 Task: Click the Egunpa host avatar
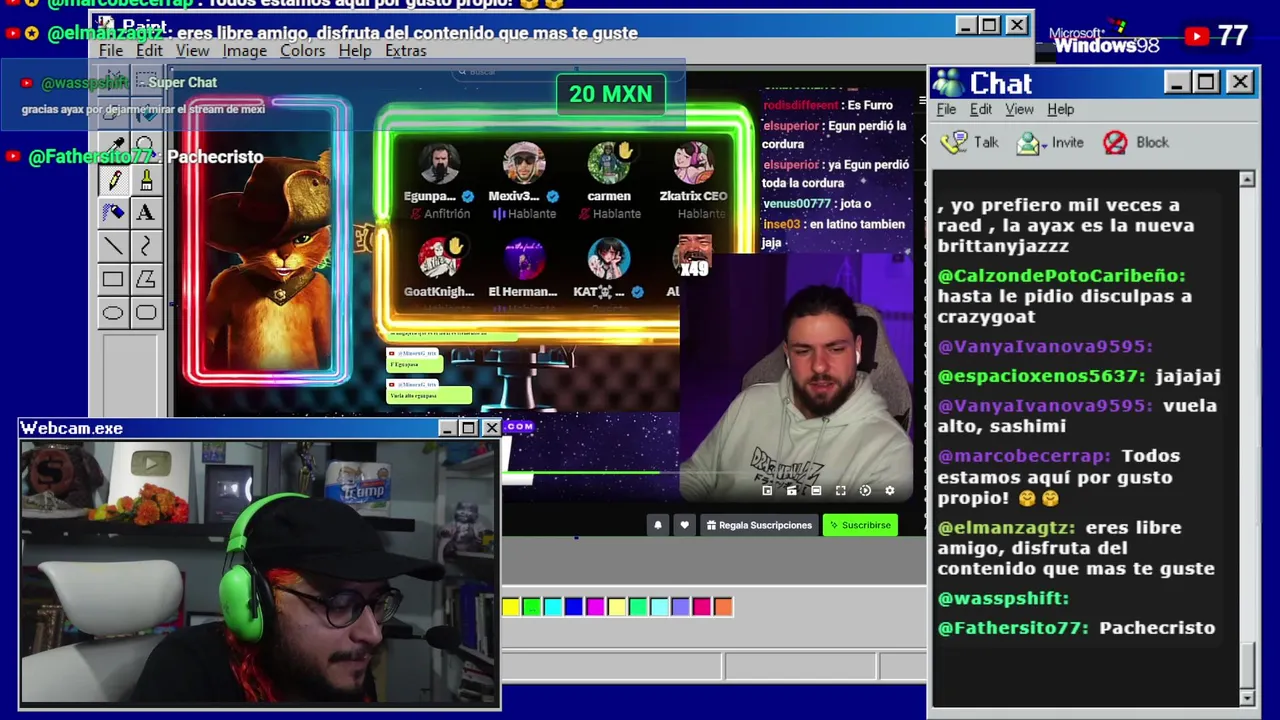(x=439, y=164)
